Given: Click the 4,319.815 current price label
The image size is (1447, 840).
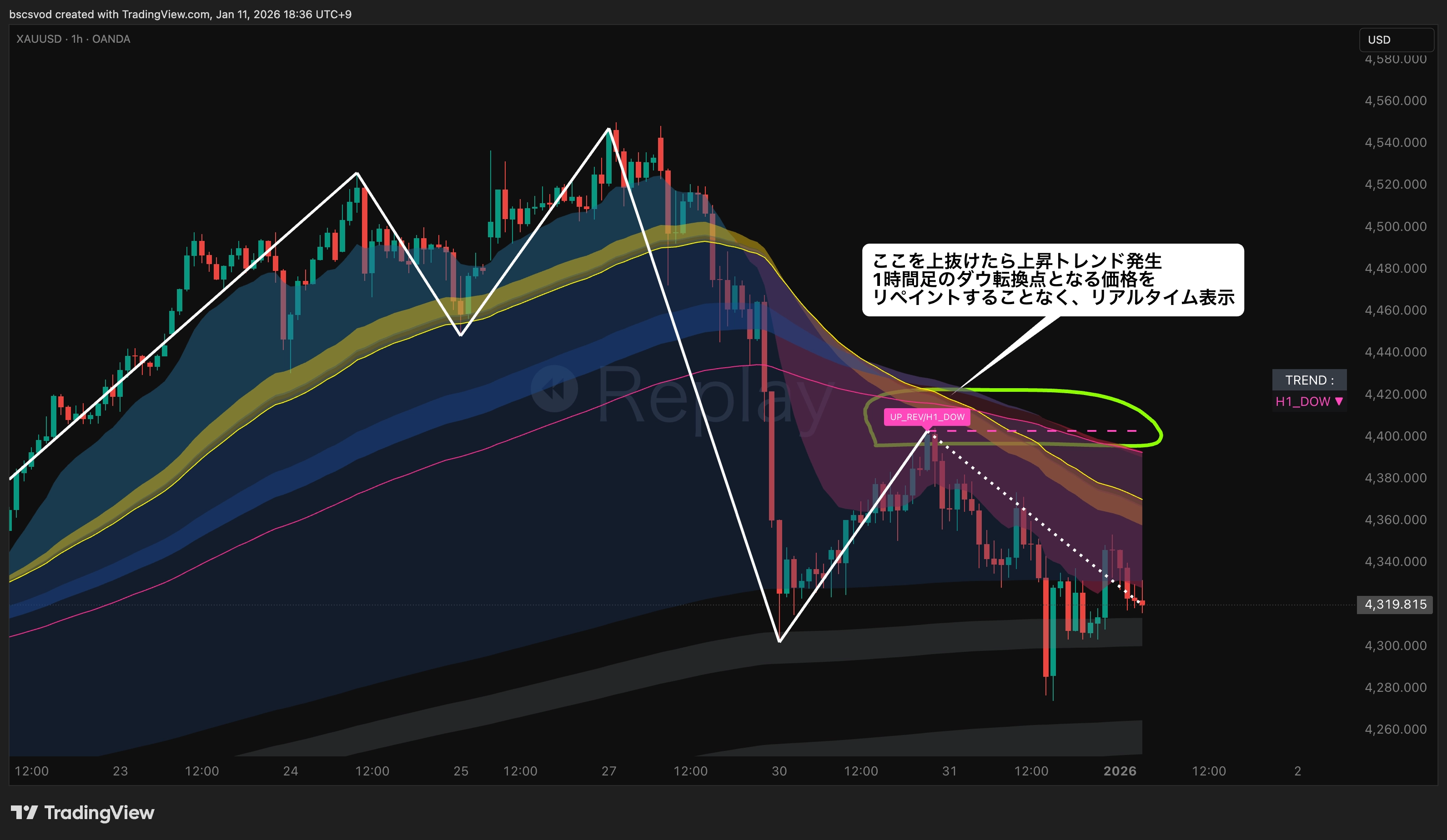Looking at the screenshot, I should point(1395,604).
